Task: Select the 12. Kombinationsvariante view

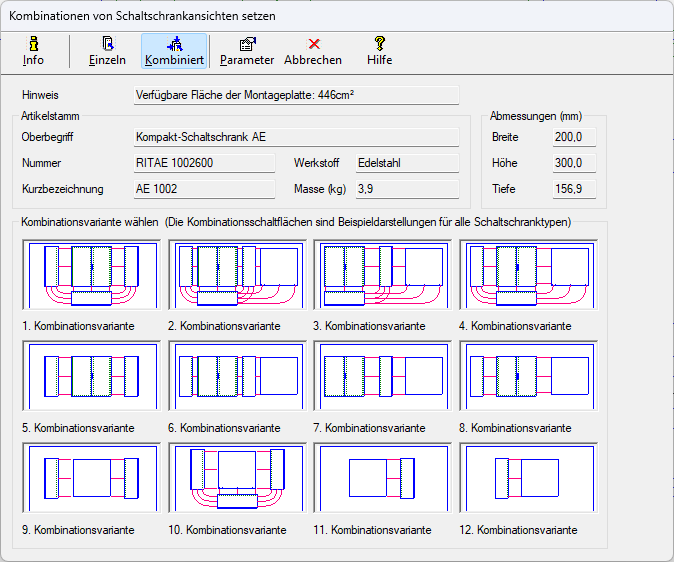Action: point(529,479)
